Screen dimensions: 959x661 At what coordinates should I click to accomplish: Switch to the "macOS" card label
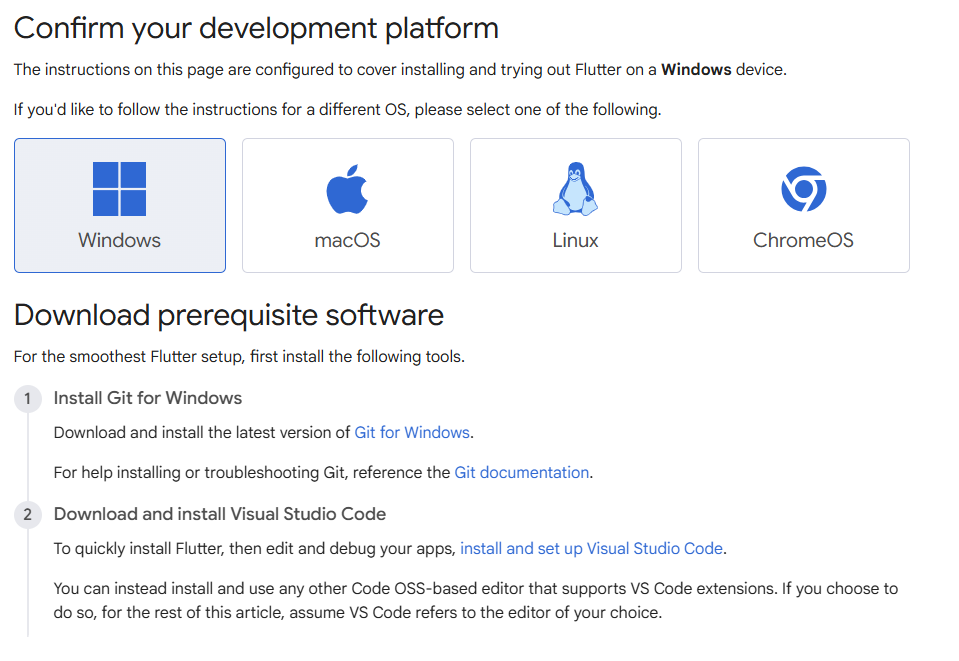pyautogui.click(x=347, y=241)
